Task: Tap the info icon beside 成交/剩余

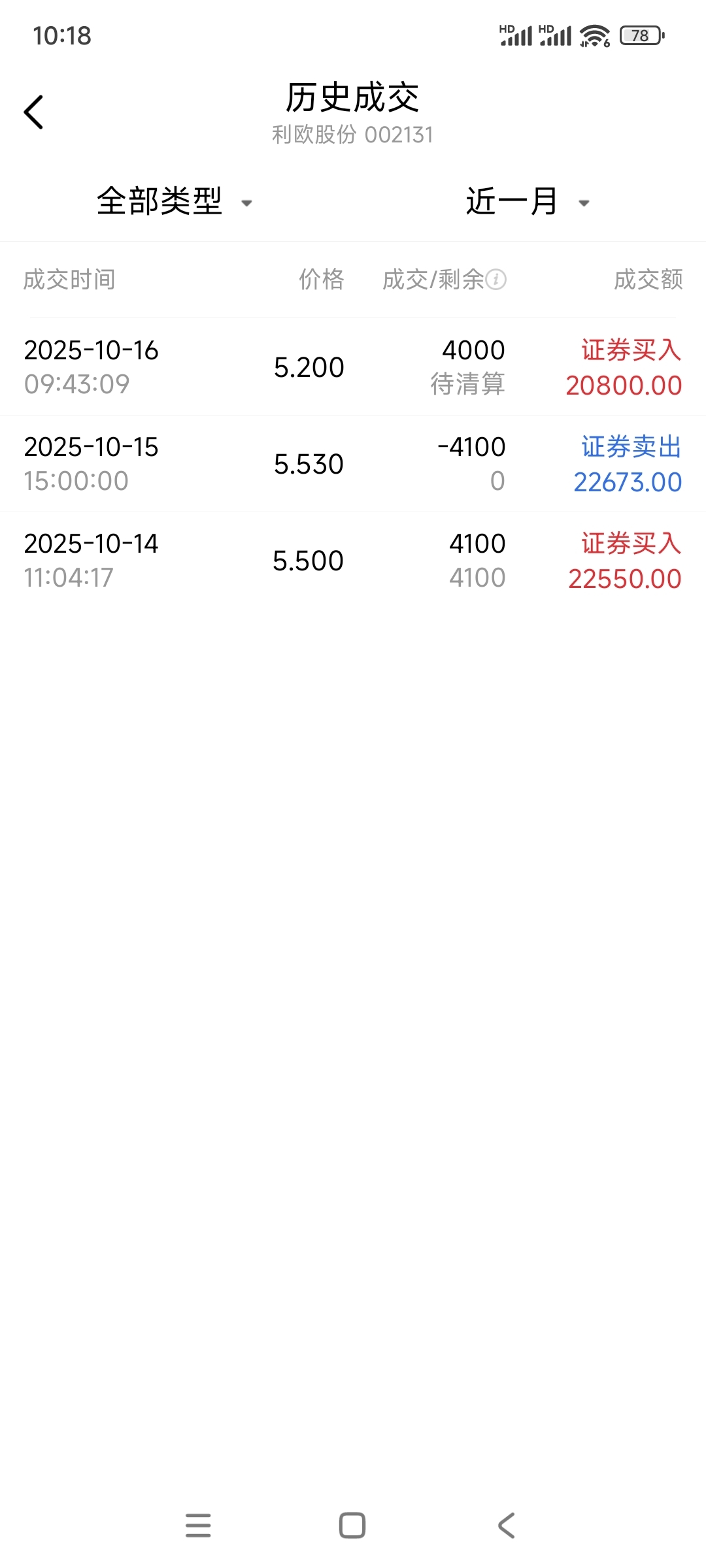Action: (x=496, y=280)
